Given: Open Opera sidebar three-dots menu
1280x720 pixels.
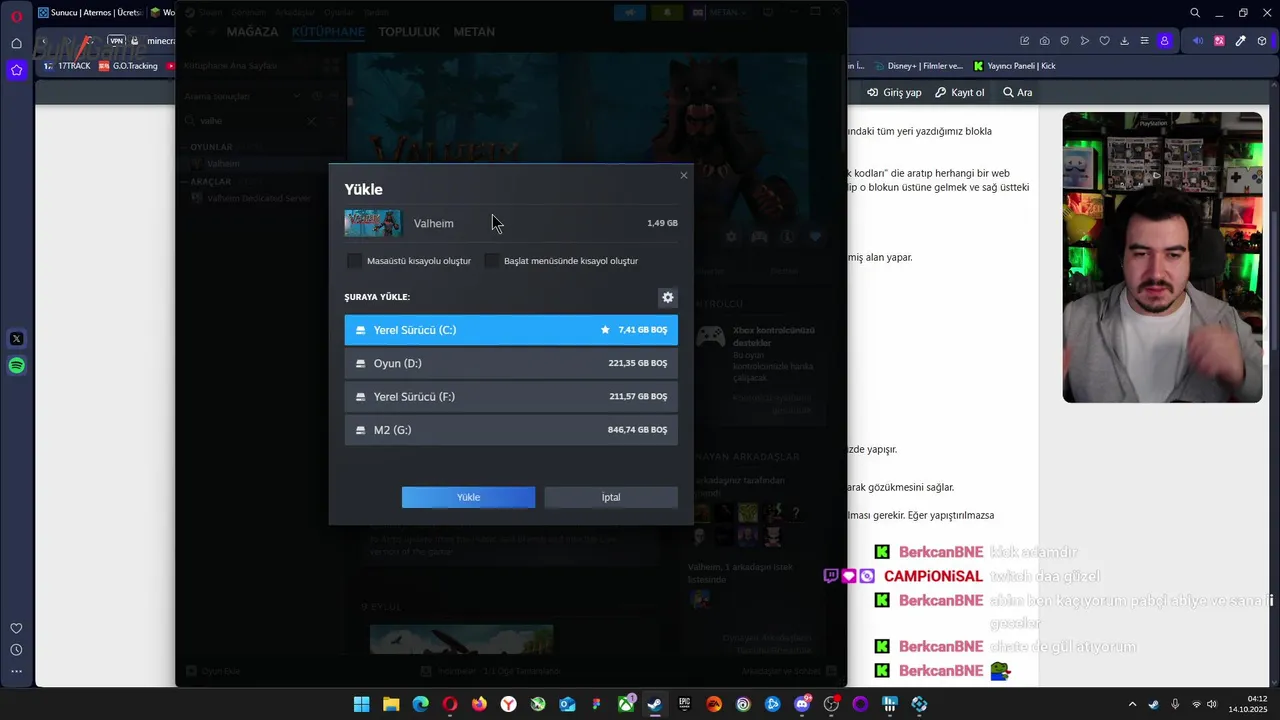Looking at the screenshot, I should (x=16, y=672).
